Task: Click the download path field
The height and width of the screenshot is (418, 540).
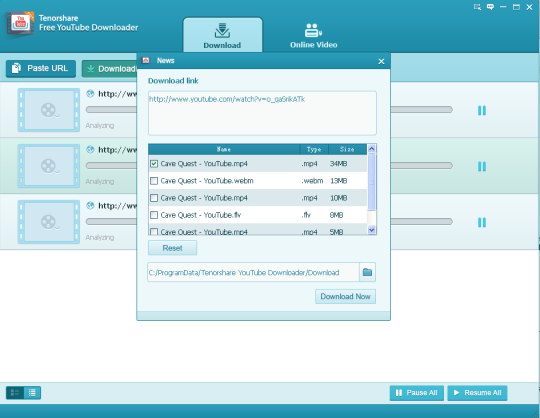Action: pos(253,272)
